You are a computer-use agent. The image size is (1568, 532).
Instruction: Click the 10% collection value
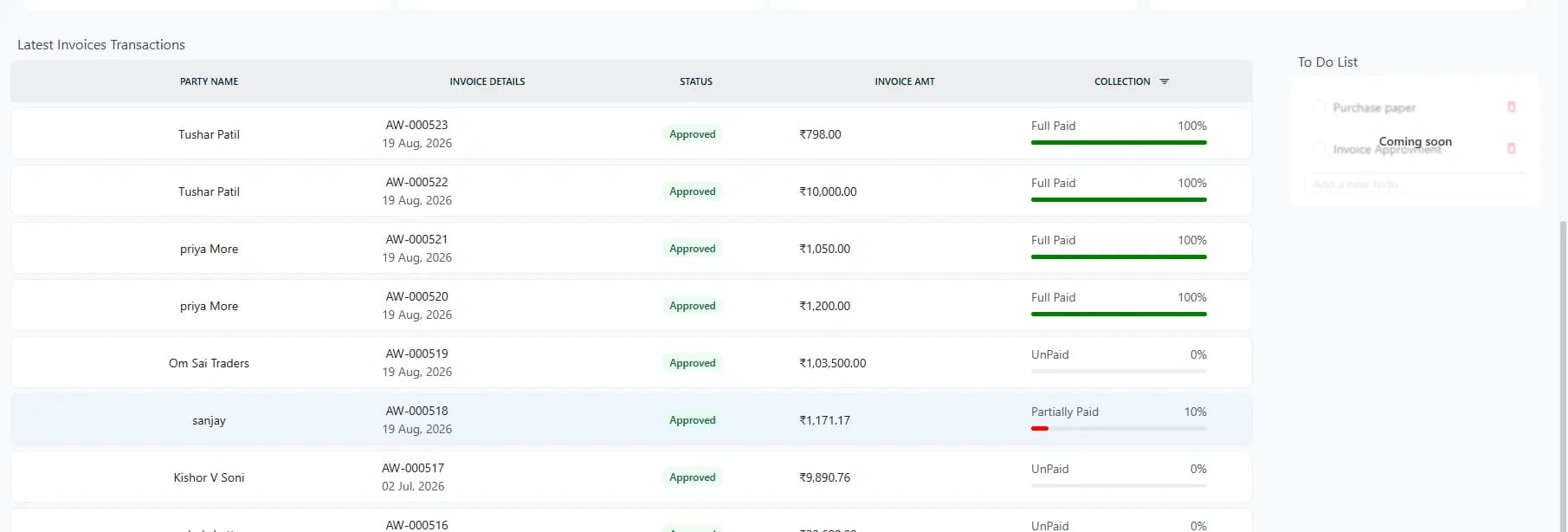(1195, 412)
